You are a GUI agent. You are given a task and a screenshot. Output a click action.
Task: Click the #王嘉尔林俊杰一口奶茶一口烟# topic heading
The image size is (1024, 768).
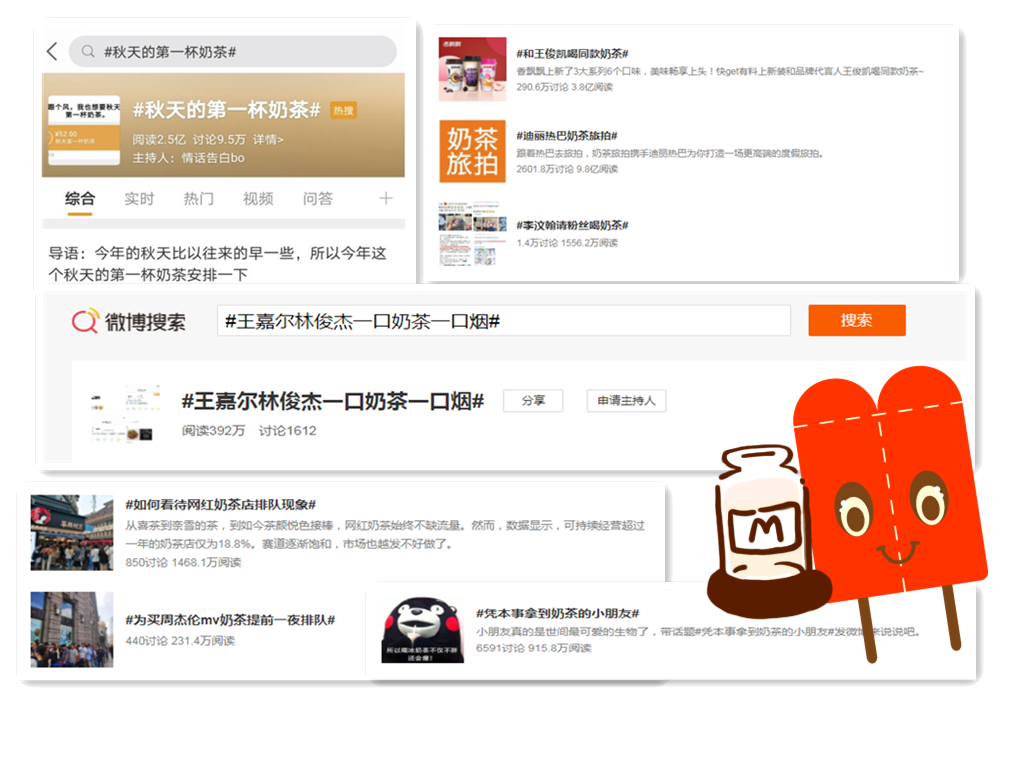332,401
